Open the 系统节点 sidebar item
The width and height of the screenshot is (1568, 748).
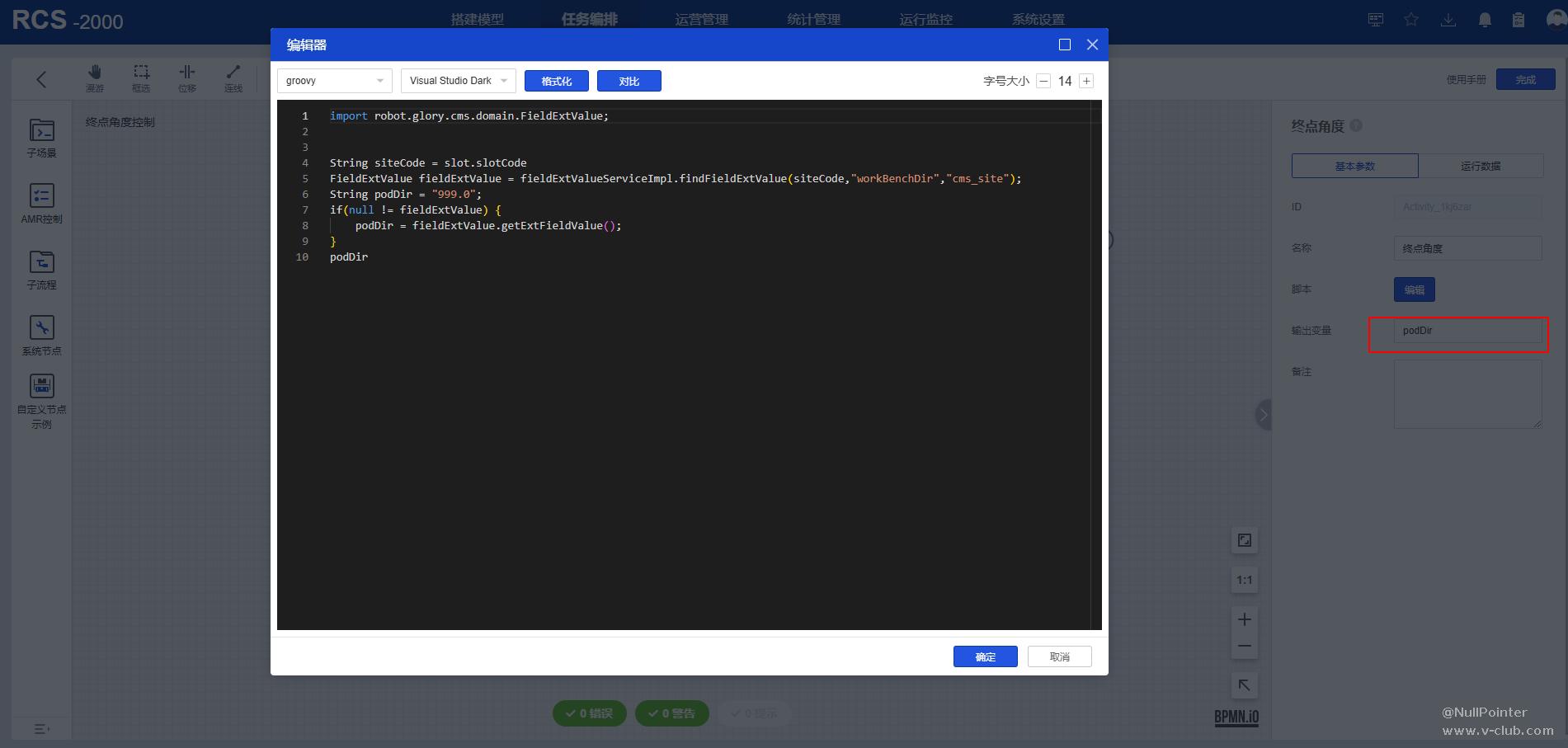pyautogui.click(x=42, y=335)
